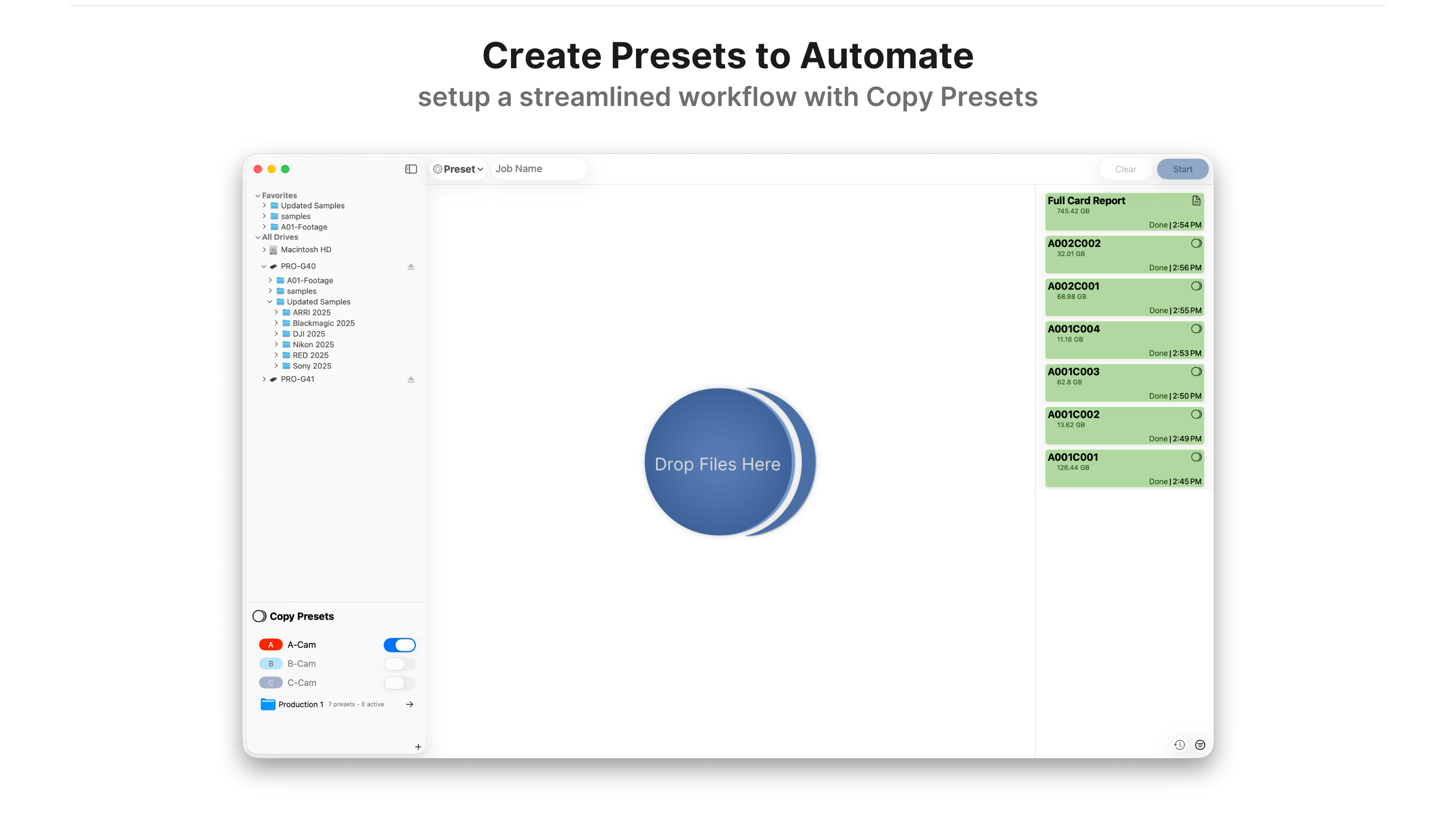This screenshot has height=819, width=1456.
Task: Eject the PRO-G40 drive
Action: 411,266
